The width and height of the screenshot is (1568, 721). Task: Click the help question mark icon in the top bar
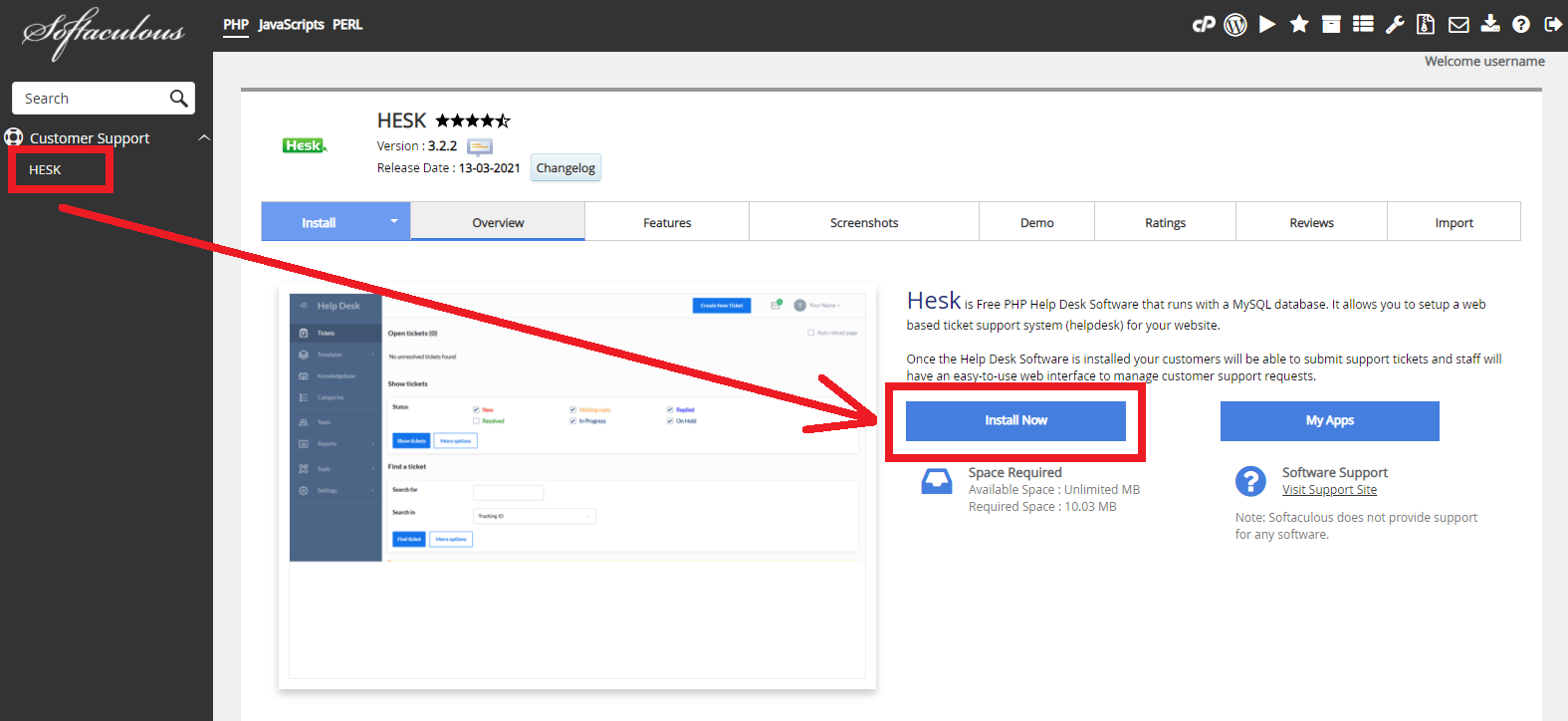tap(1521, 25)
